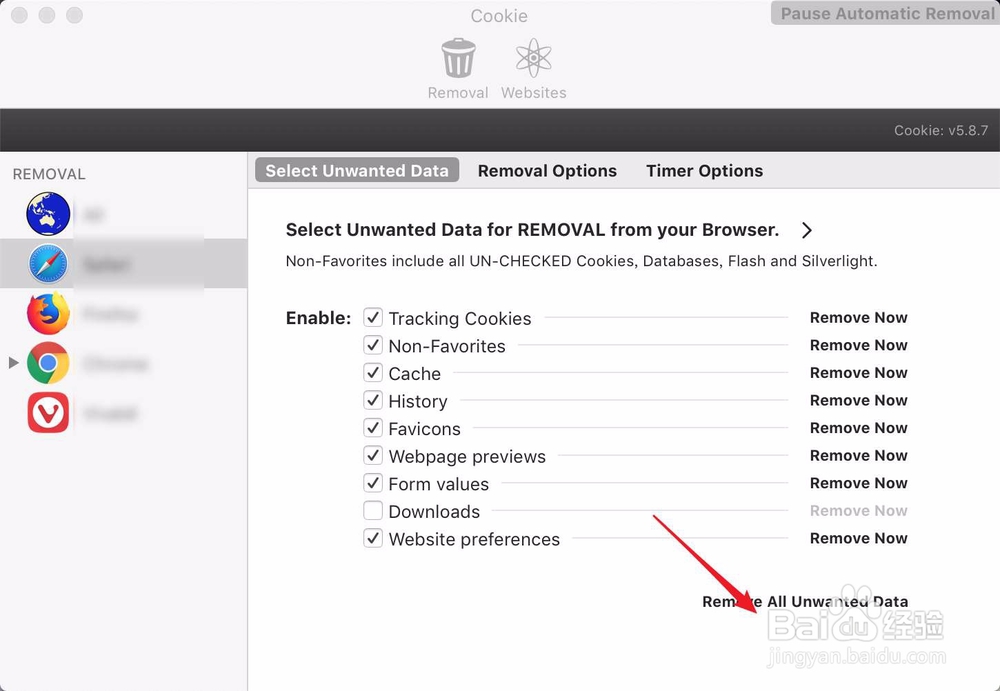Click Remove Now for History
Screen dimensions: 1000x691
tap(858, 400)
